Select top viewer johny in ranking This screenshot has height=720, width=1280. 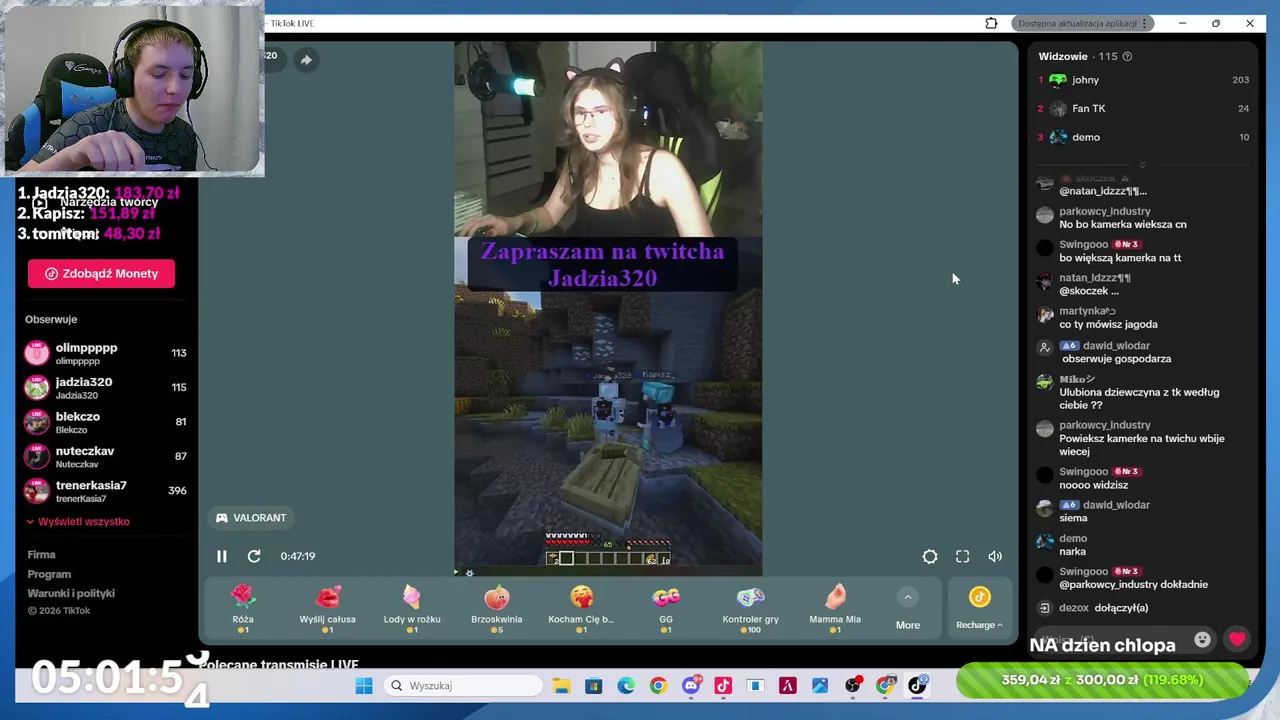(x=1143, y=80)
